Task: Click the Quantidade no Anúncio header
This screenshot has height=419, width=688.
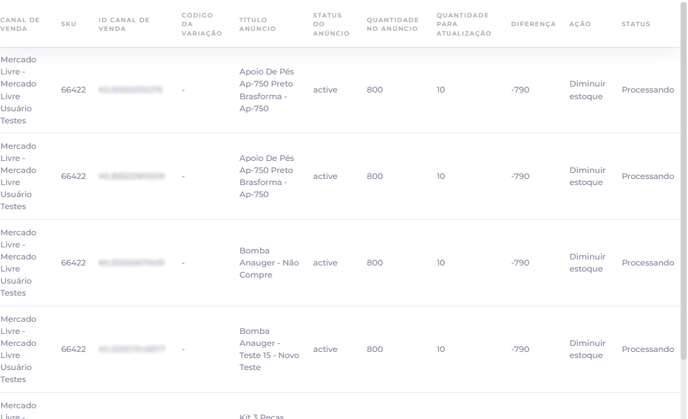Action: point(393,24)
